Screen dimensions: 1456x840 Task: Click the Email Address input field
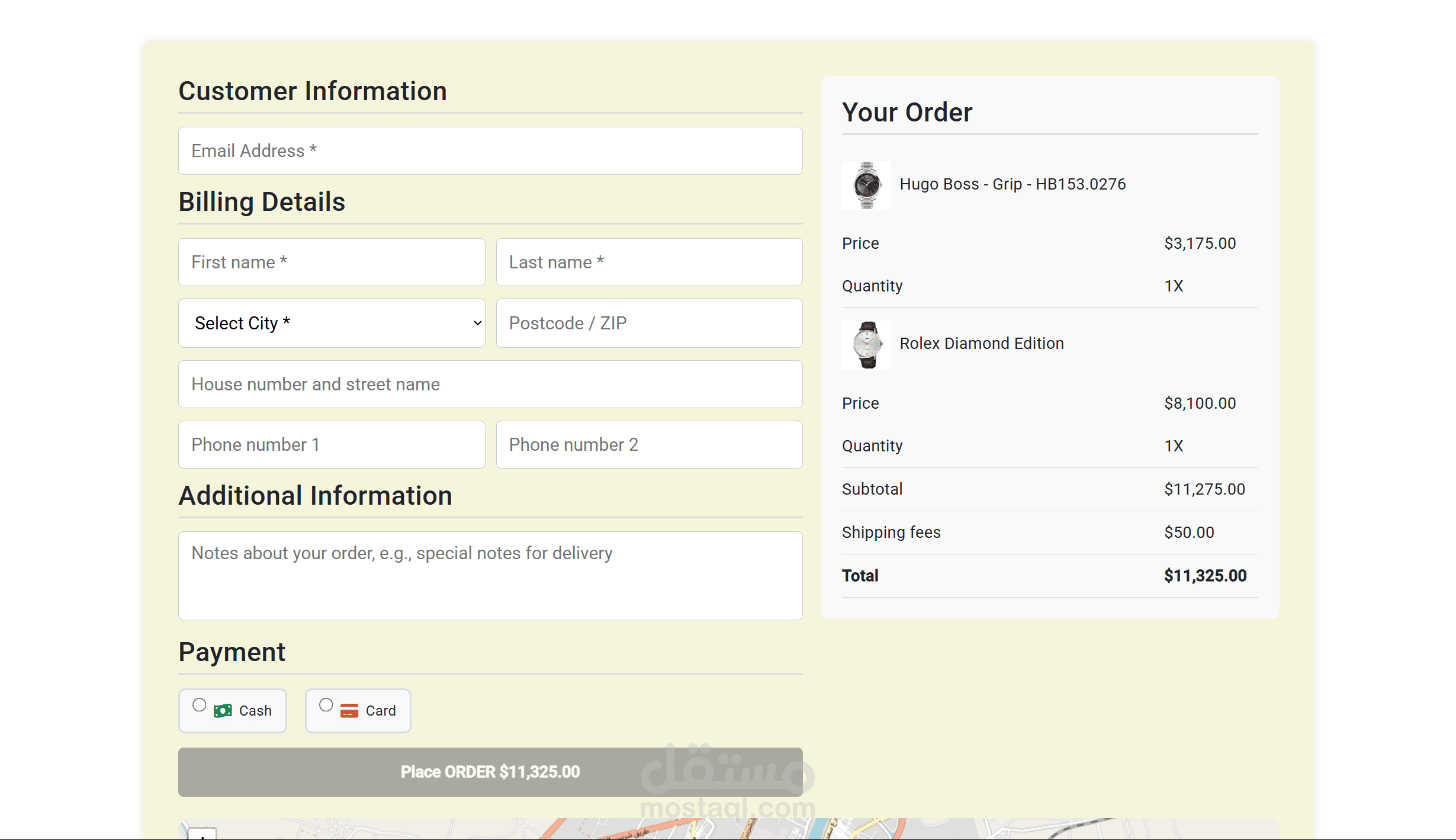tap(490, 150)
